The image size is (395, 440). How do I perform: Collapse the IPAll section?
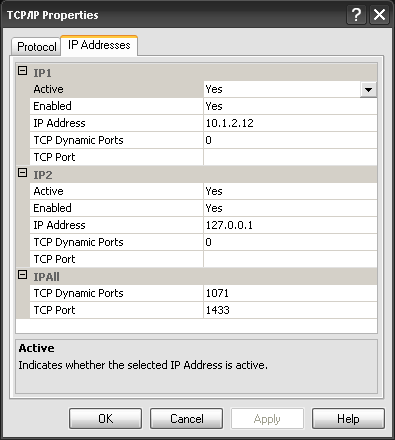22,275
